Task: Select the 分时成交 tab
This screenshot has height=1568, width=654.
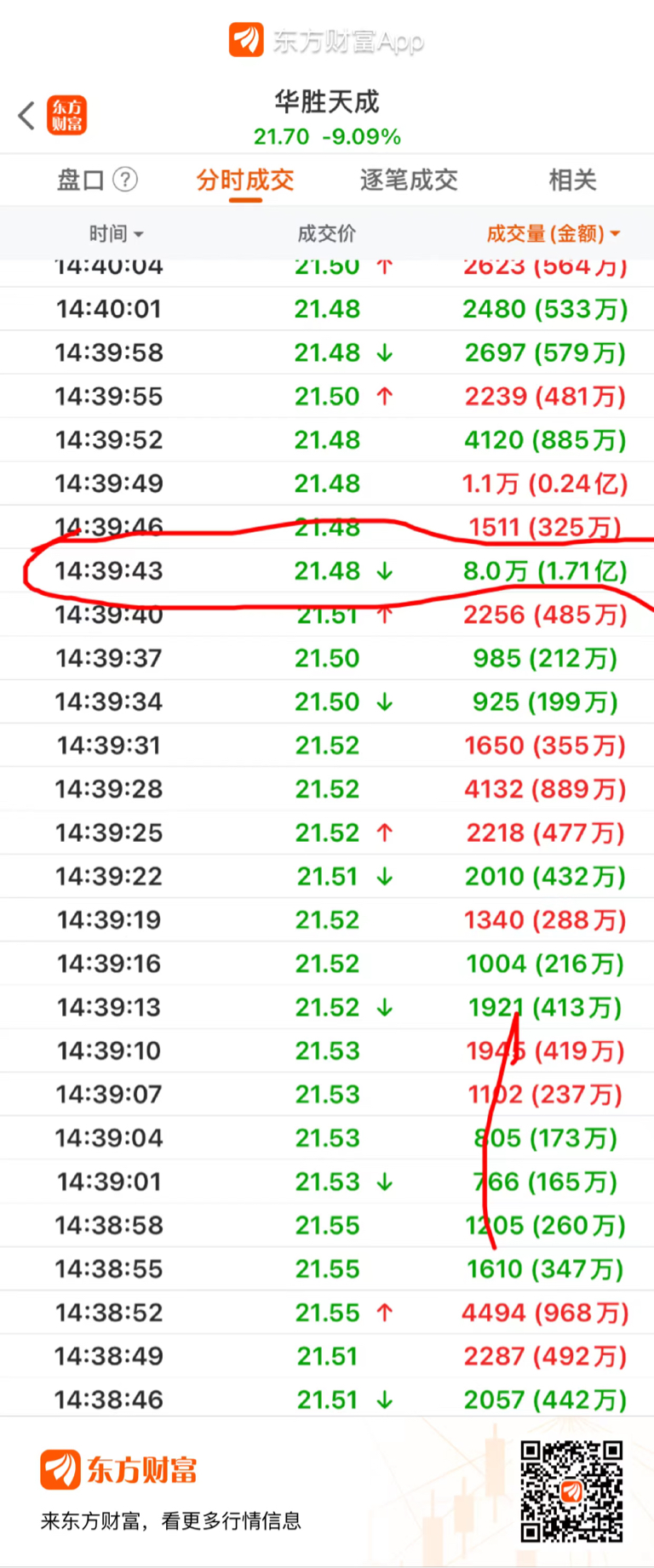Action: [245, 180]
